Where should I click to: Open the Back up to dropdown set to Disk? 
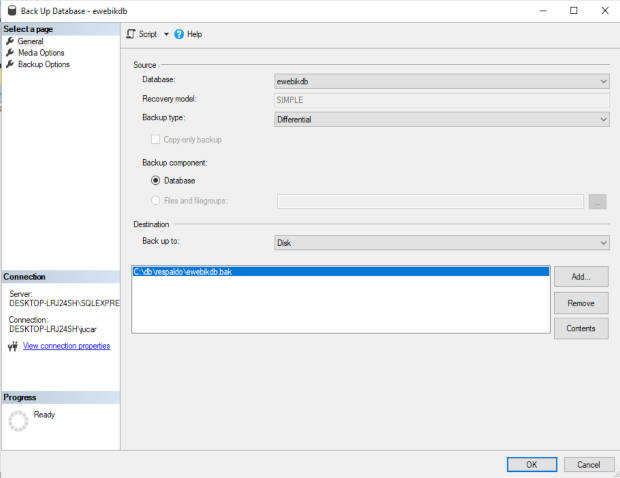point(441,242)
